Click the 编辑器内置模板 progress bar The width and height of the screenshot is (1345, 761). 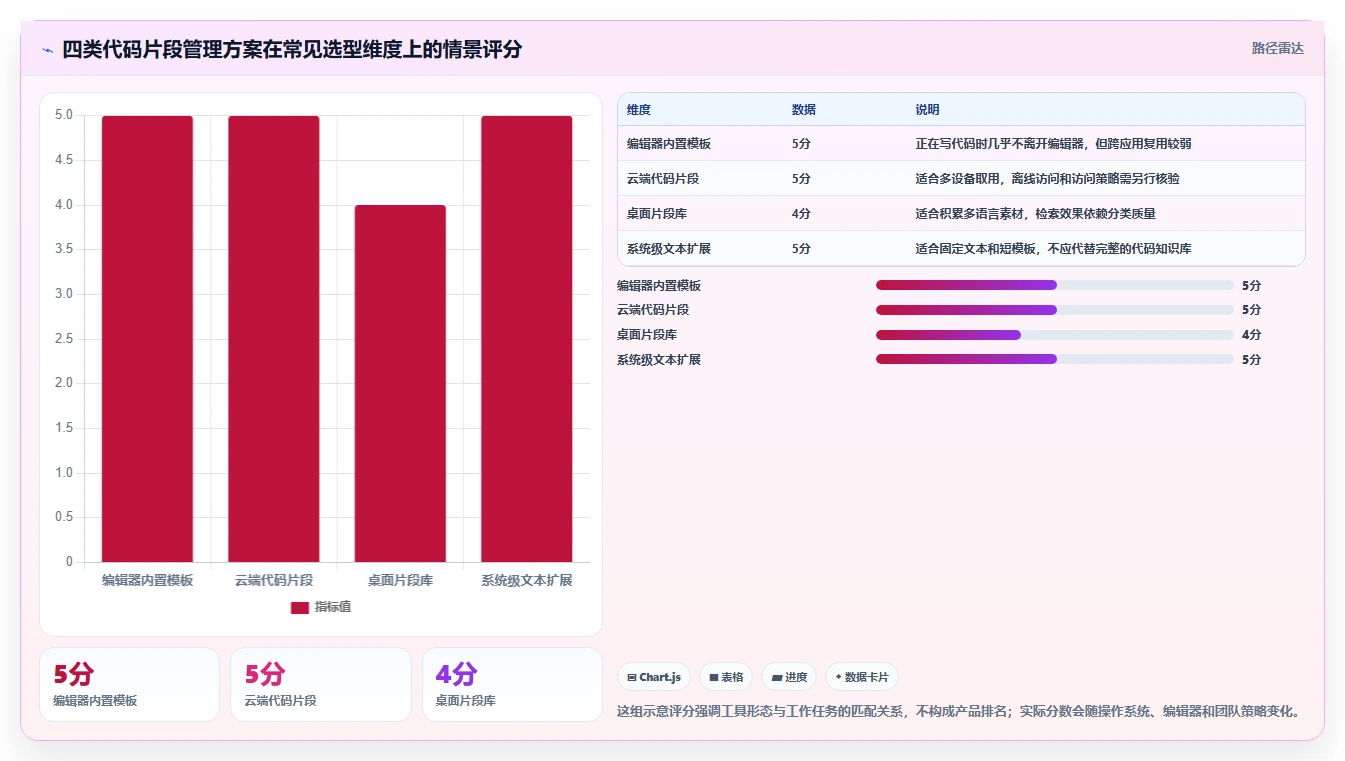tap(1055, 285)
